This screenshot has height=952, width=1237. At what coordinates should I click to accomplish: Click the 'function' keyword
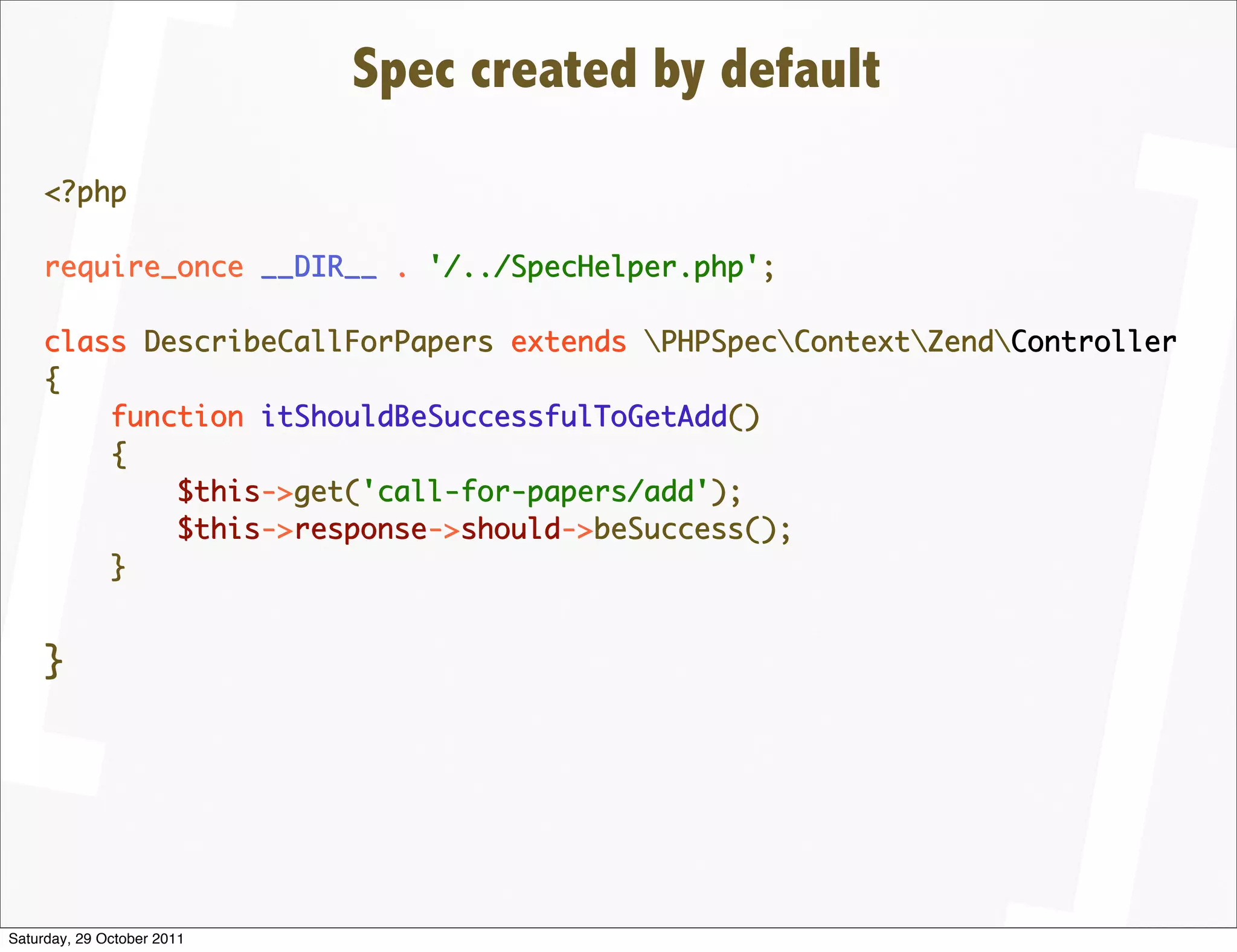[x=177, y=417]
